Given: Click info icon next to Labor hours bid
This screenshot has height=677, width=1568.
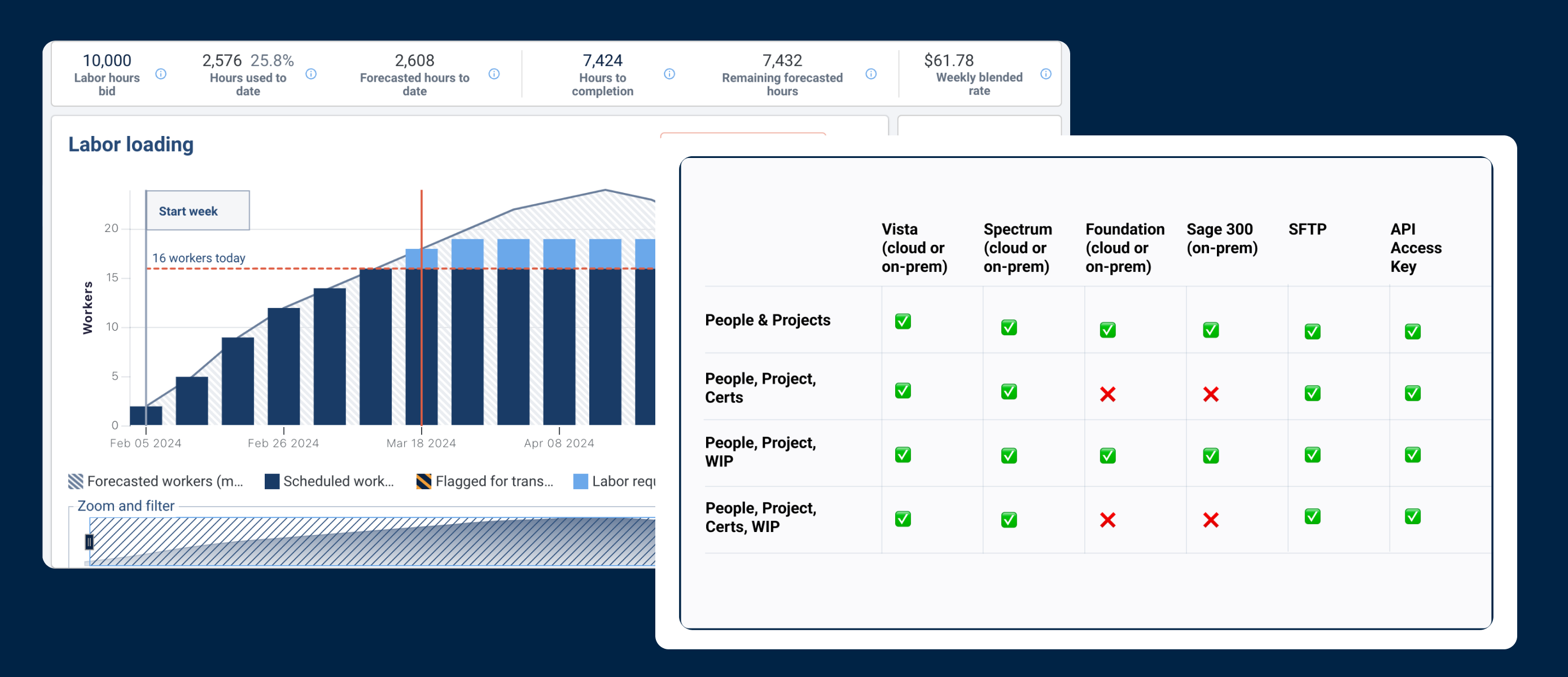Looking at the screenshot, I should coord(161,73).
